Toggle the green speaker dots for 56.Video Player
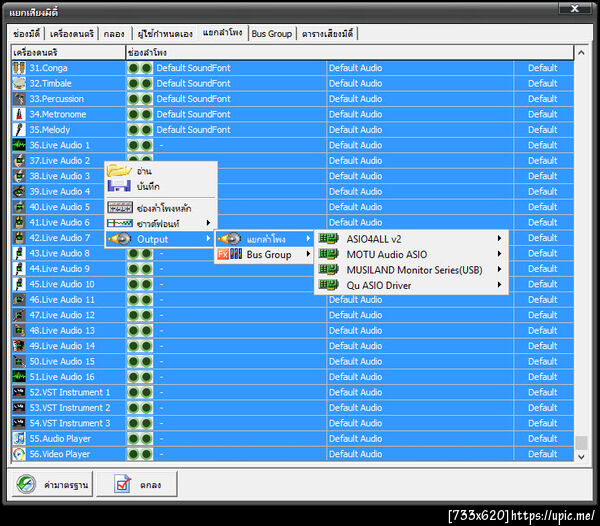The height and width of the screenshot is (526, 600). [140, 454]
